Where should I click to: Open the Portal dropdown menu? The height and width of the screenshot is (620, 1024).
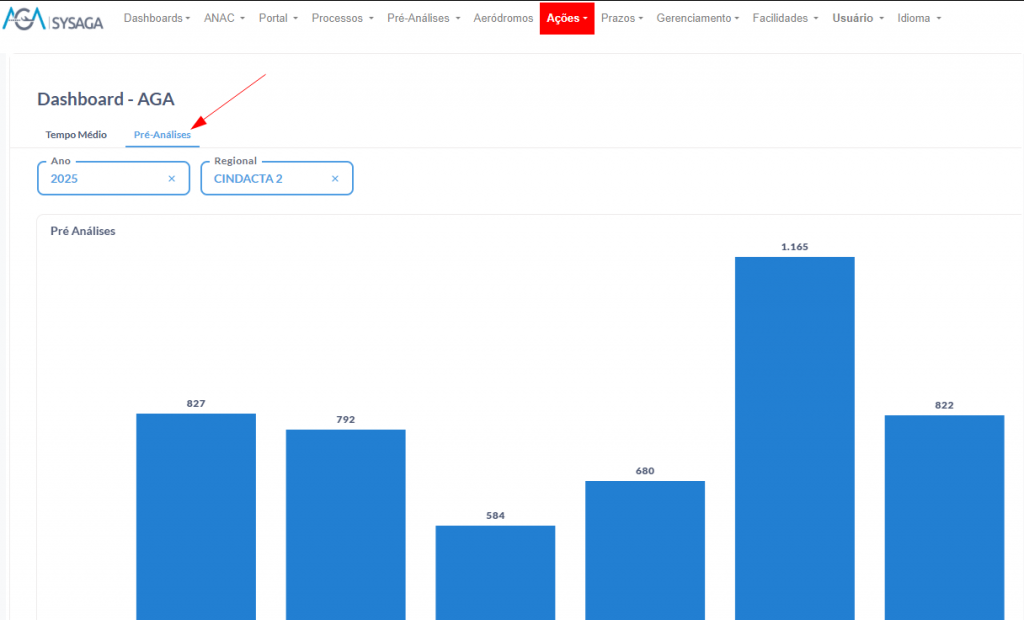pos(278,18)
